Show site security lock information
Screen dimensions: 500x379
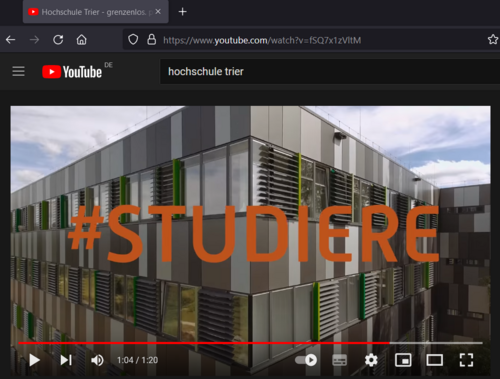(x=152, y=40)
